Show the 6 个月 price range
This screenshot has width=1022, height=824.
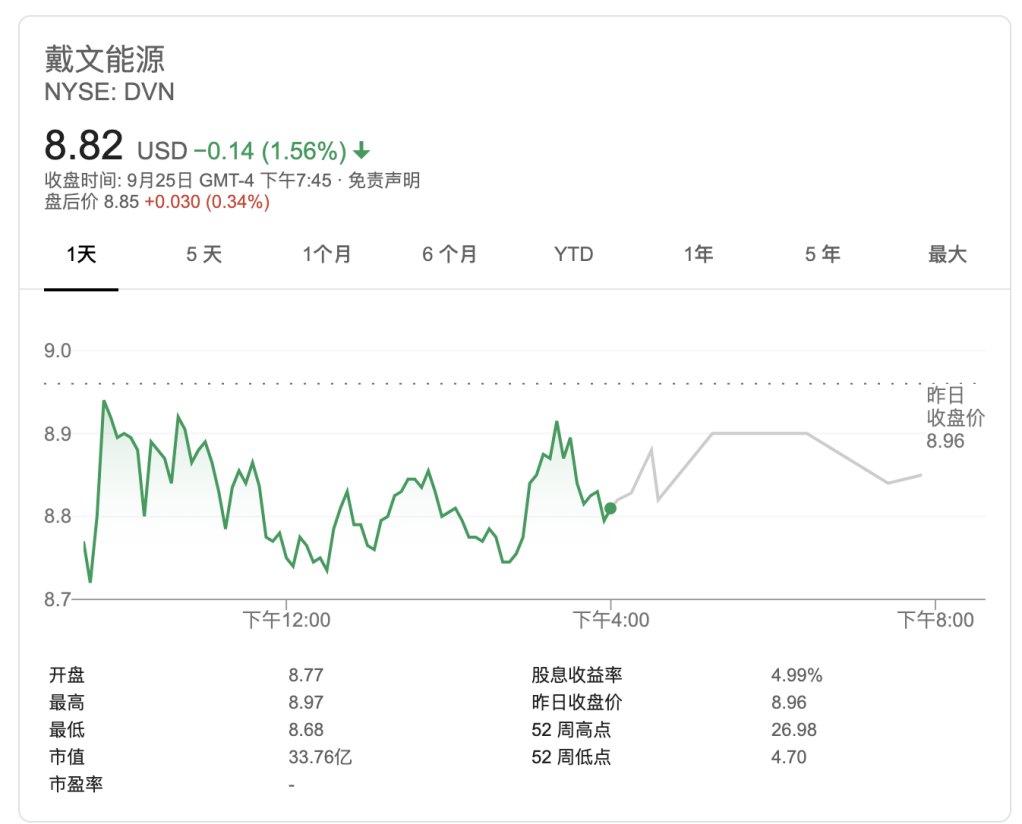click(x=449, y=254)
